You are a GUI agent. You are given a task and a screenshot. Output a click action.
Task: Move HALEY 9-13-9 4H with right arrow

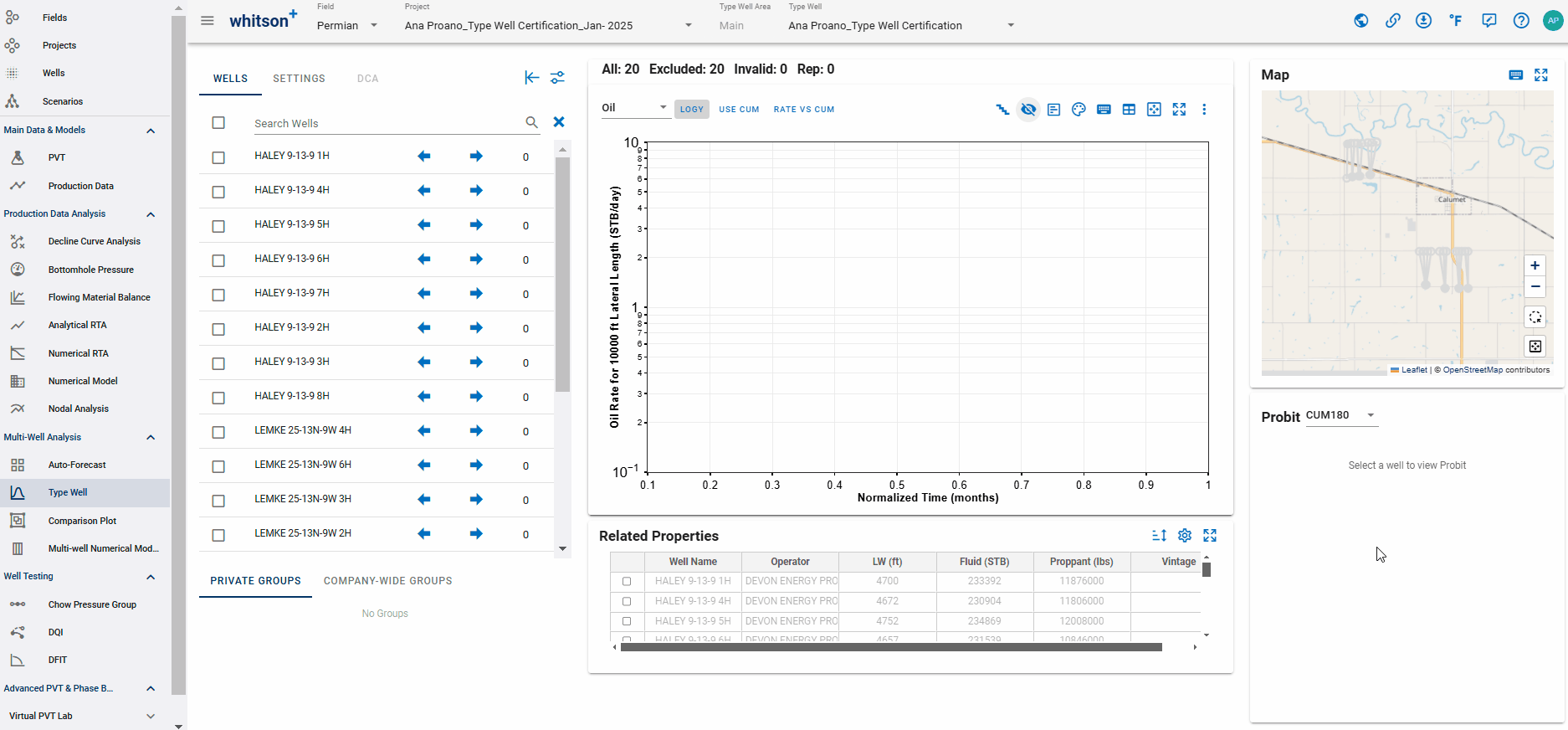(476, 190)
